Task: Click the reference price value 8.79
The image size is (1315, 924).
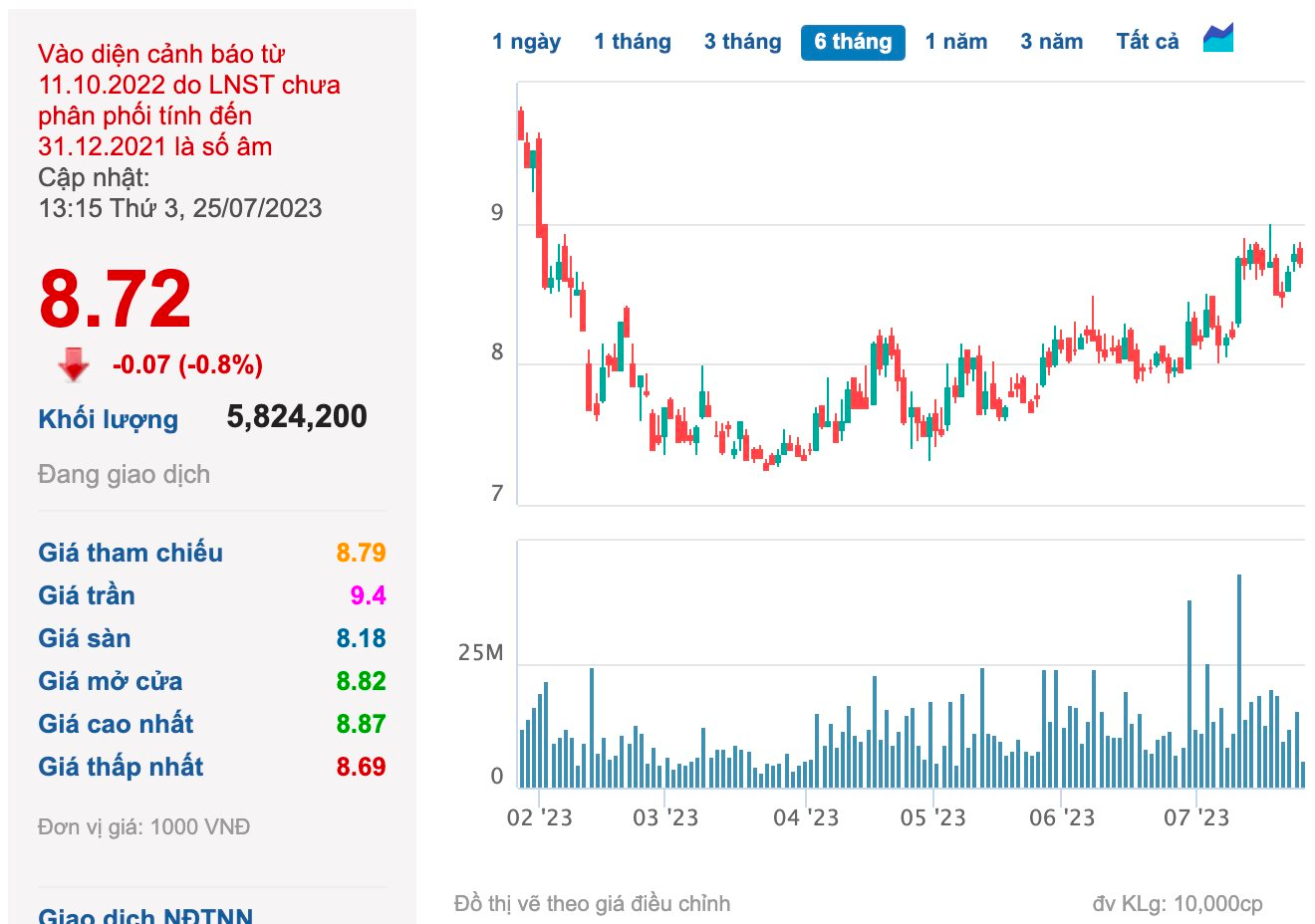Action: click(x=361, y=553)
